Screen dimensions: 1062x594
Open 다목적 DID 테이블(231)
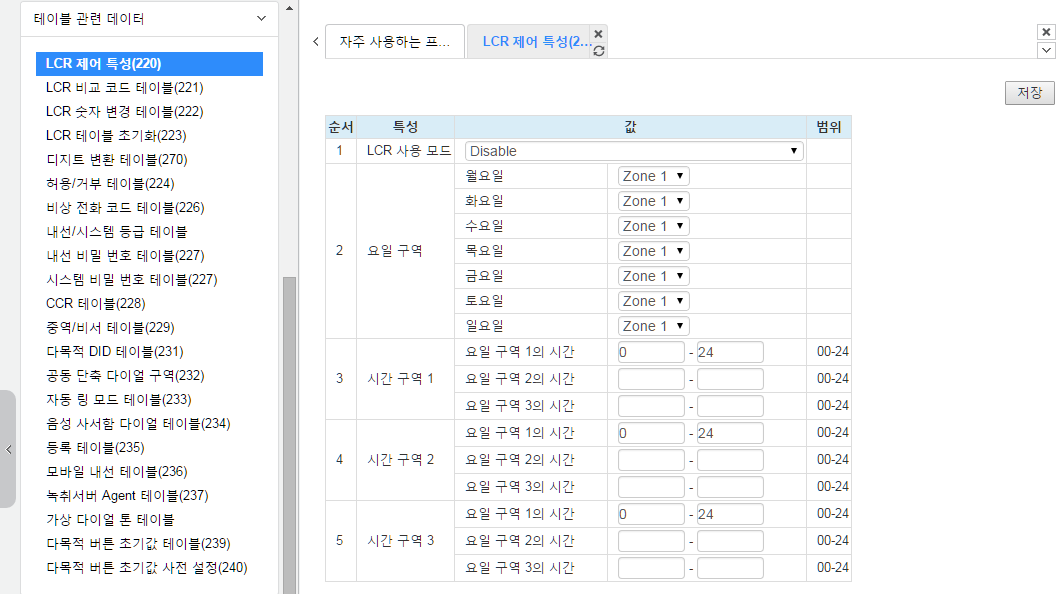click(114, 352)
